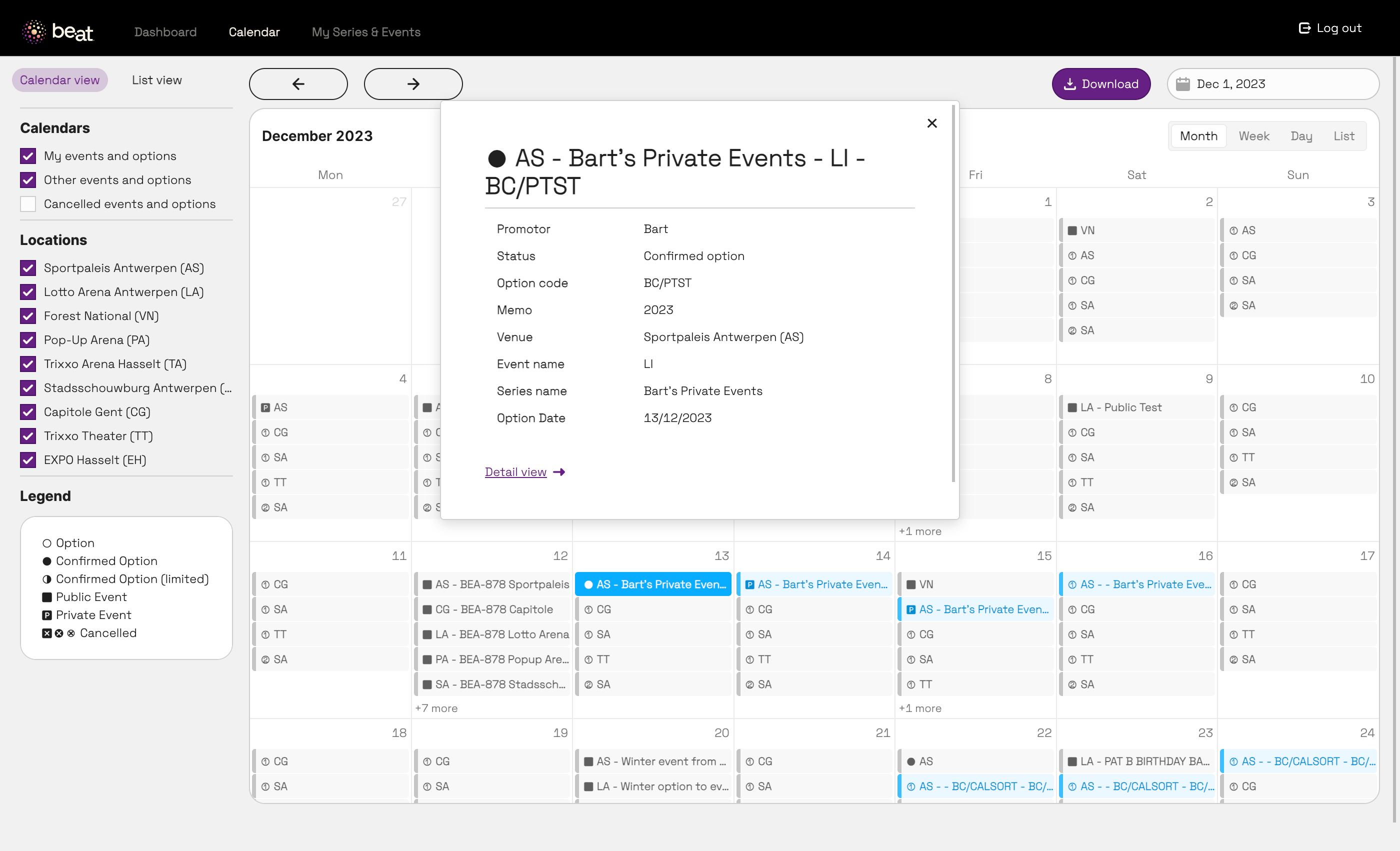1400x851 pixels.
Task: Open AS - Winter event on December 20
Action: pos(653,761)
